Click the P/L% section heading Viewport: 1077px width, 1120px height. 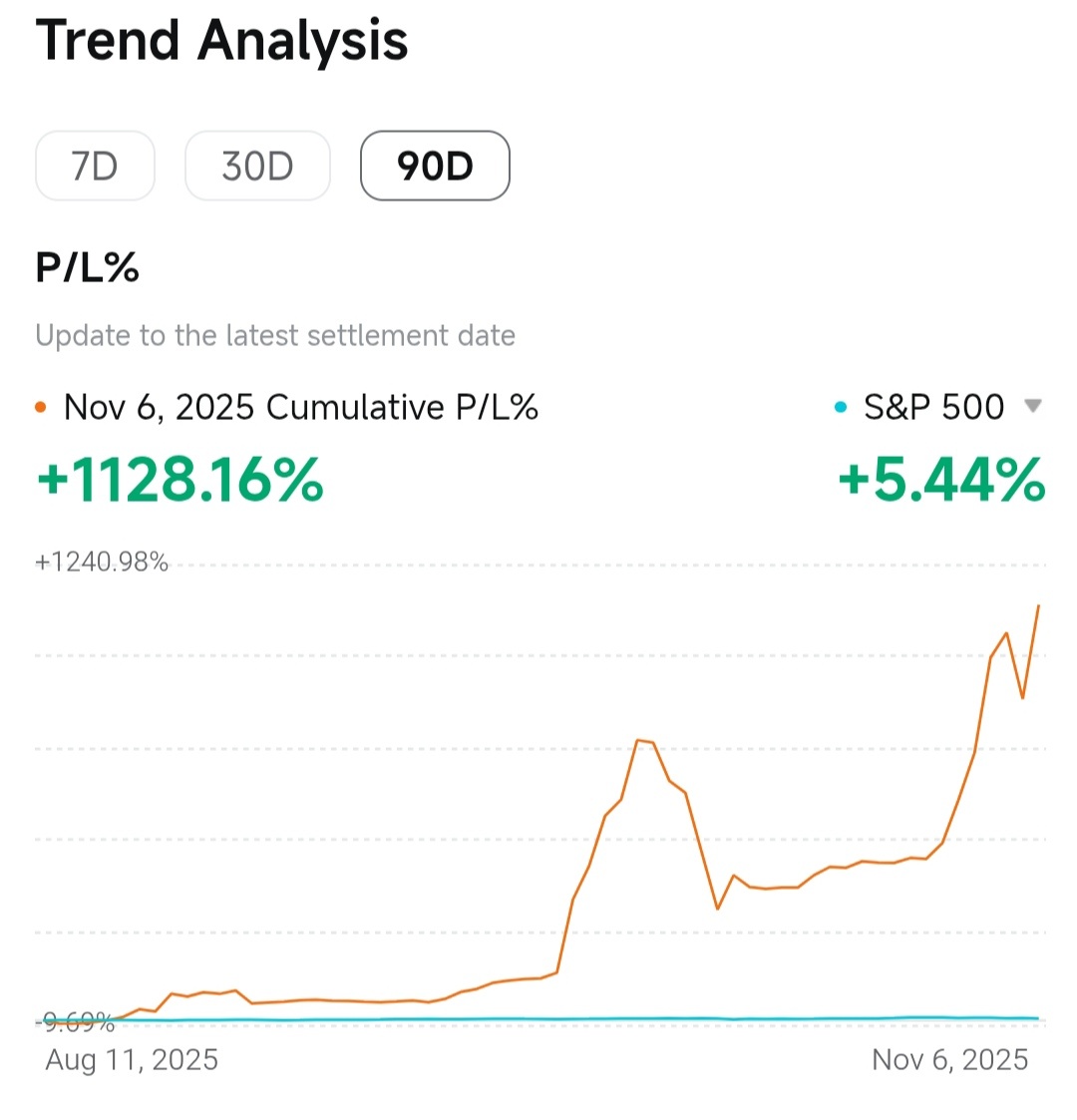click(x=87, y=268)
